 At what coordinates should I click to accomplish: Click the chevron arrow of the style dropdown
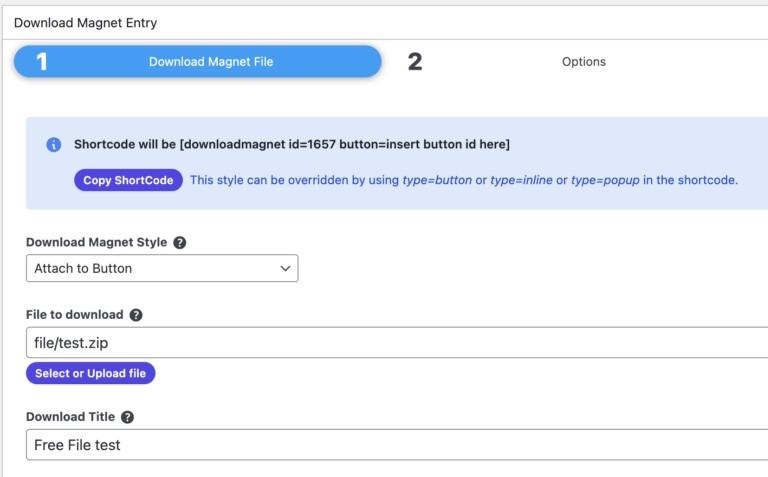(x=285, y=268)
